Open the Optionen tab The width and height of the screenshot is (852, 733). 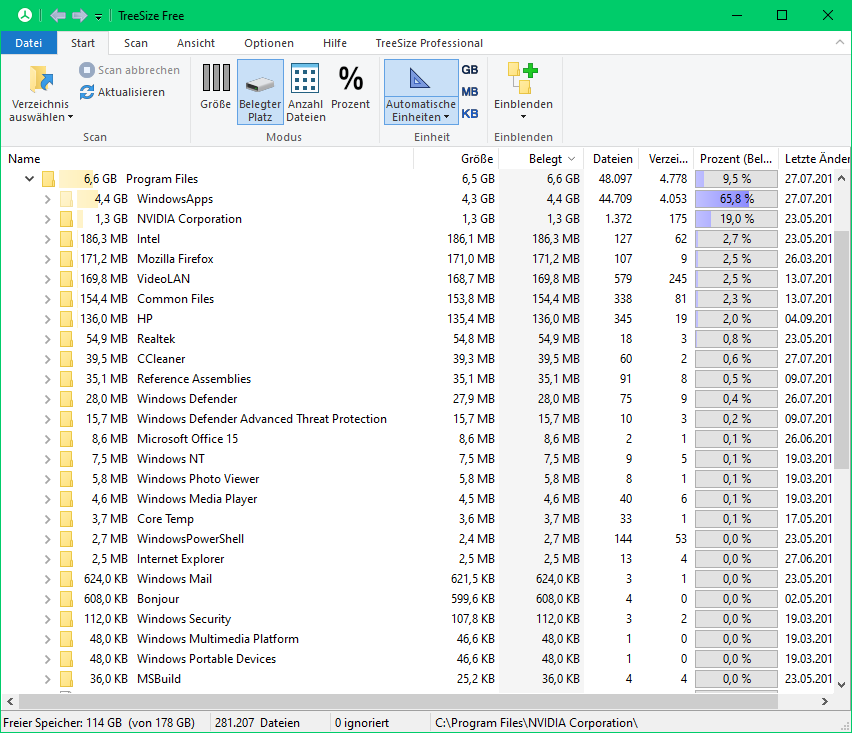click(x=269, y=43)
